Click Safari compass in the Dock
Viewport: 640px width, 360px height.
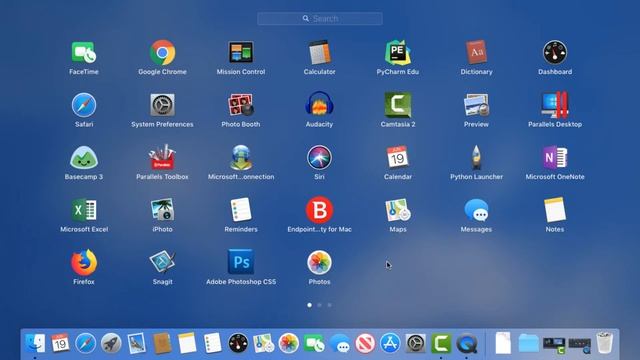85,343
